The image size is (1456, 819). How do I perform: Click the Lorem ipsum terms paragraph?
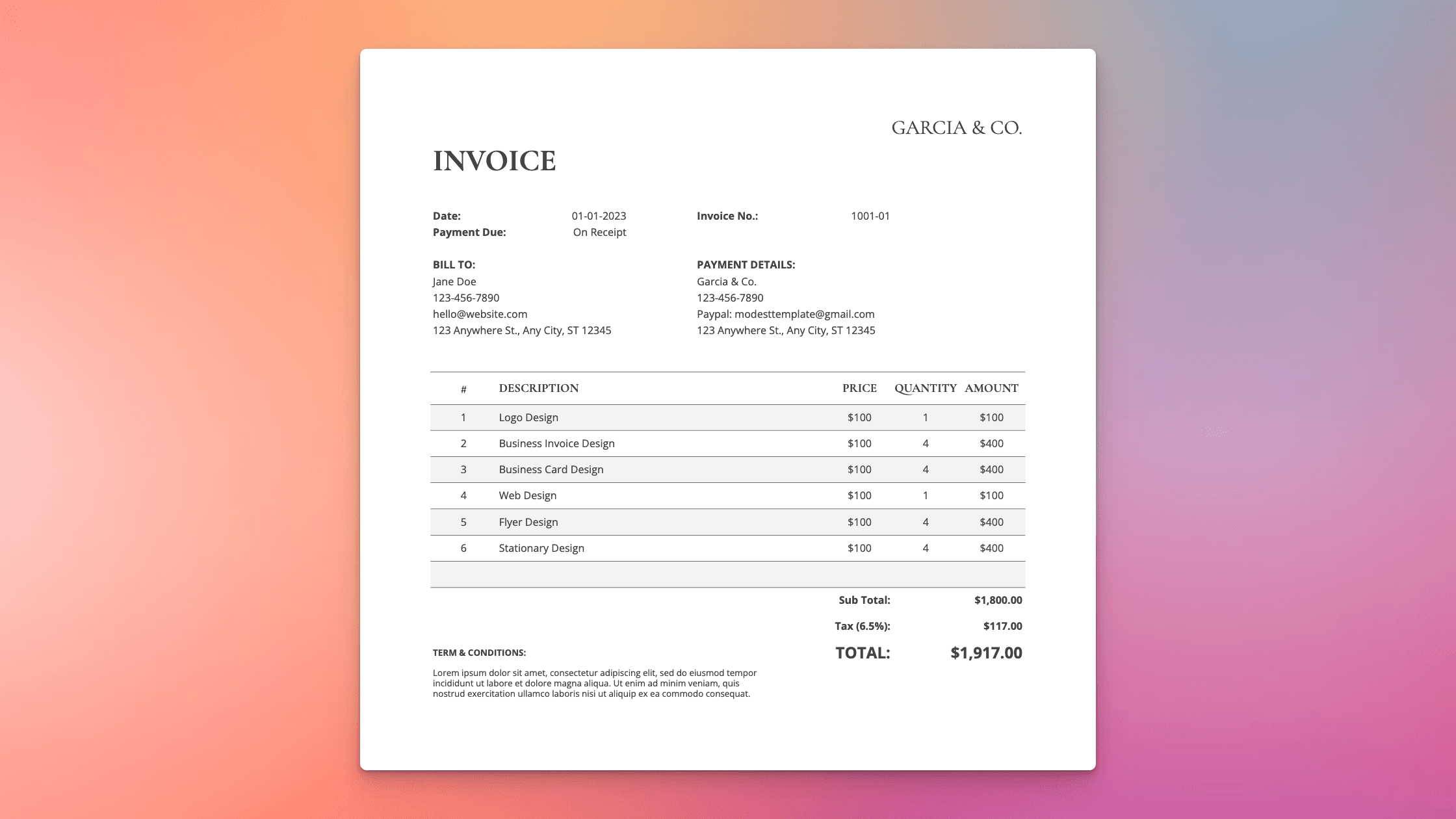coord(595,683)
